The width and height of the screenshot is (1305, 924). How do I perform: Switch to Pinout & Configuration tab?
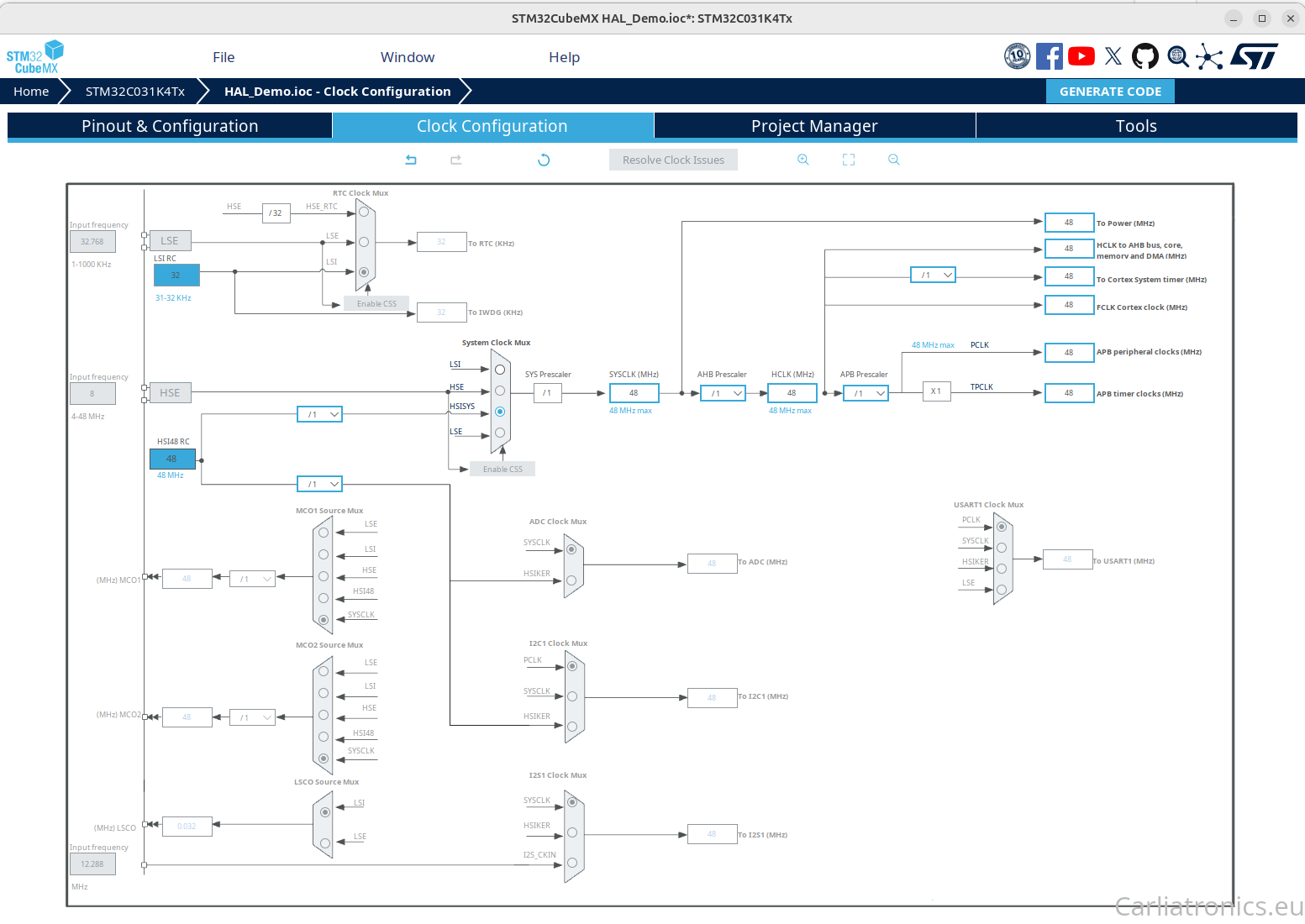pyautogui.click(x=170, y=126)
